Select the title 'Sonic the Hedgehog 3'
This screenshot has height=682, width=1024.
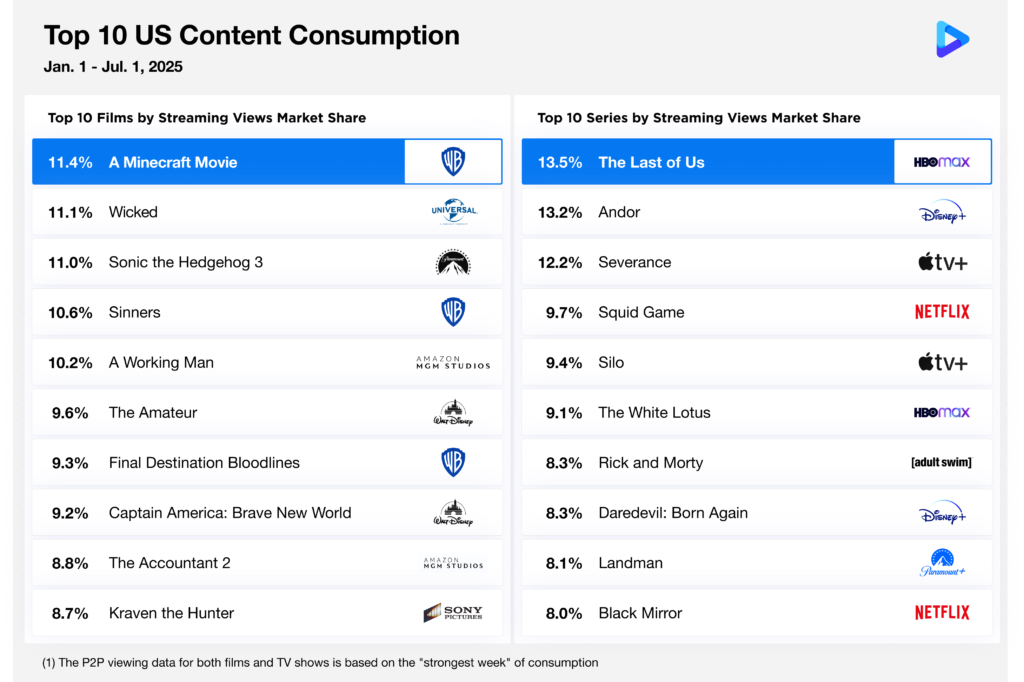click(186, 263)
